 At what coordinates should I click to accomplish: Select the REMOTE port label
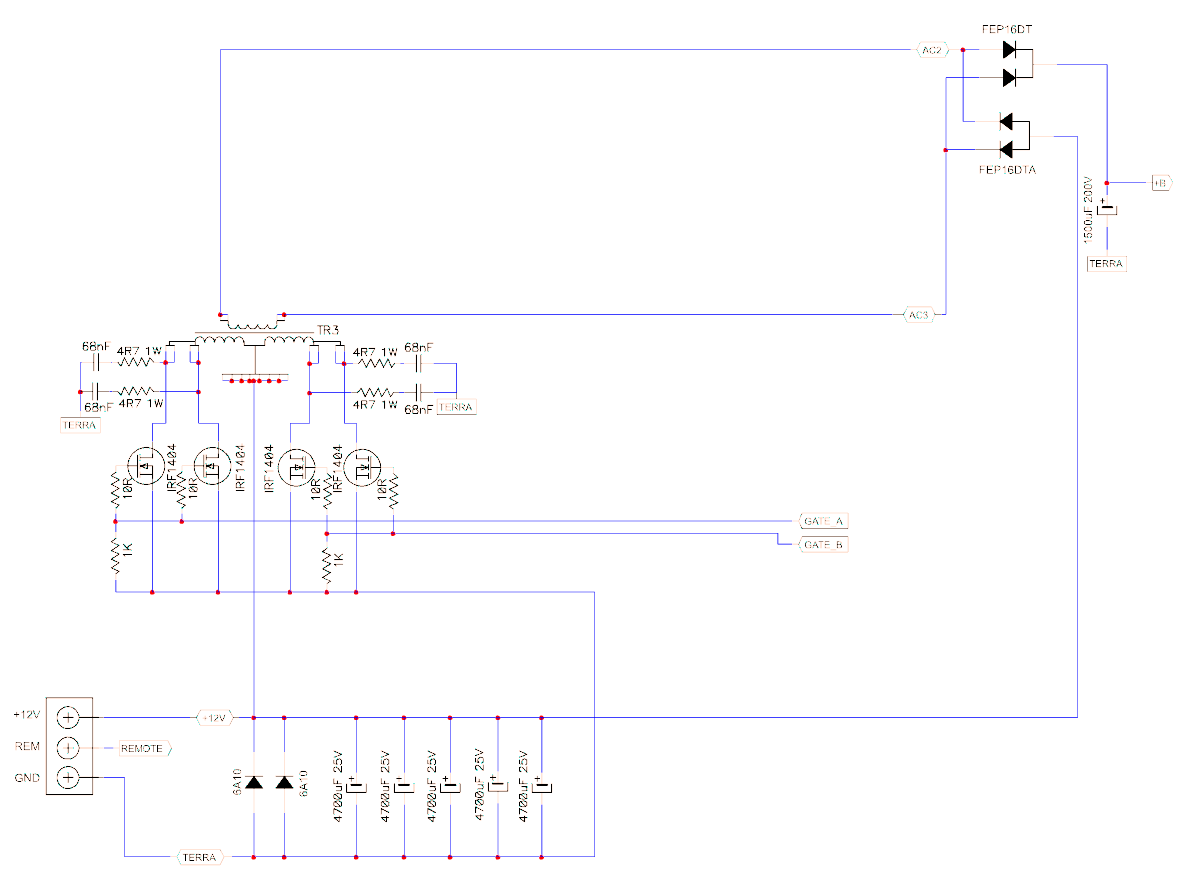144,749
